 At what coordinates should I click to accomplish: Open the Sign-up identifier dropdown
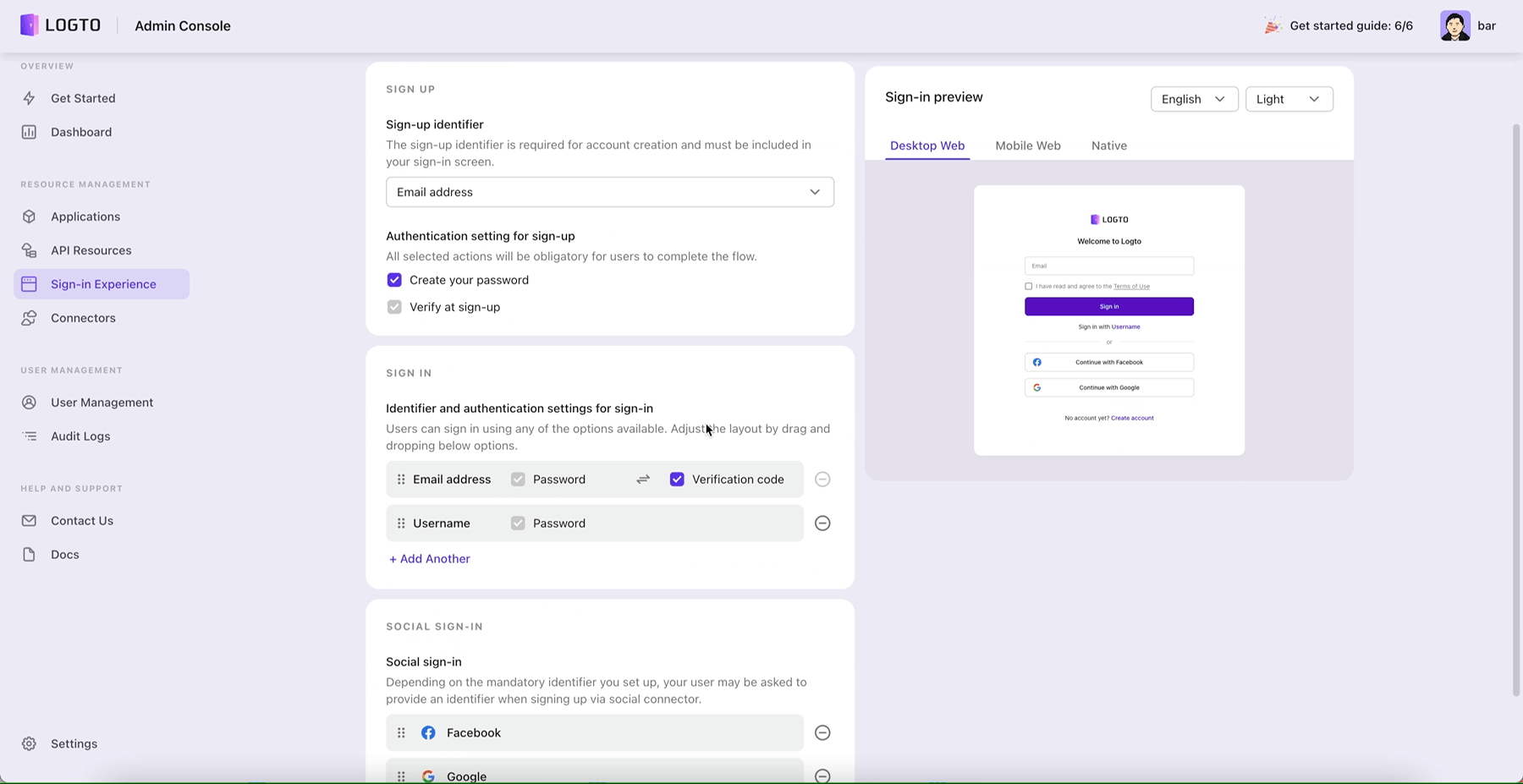pyautogui.click(x=609, y=192)
